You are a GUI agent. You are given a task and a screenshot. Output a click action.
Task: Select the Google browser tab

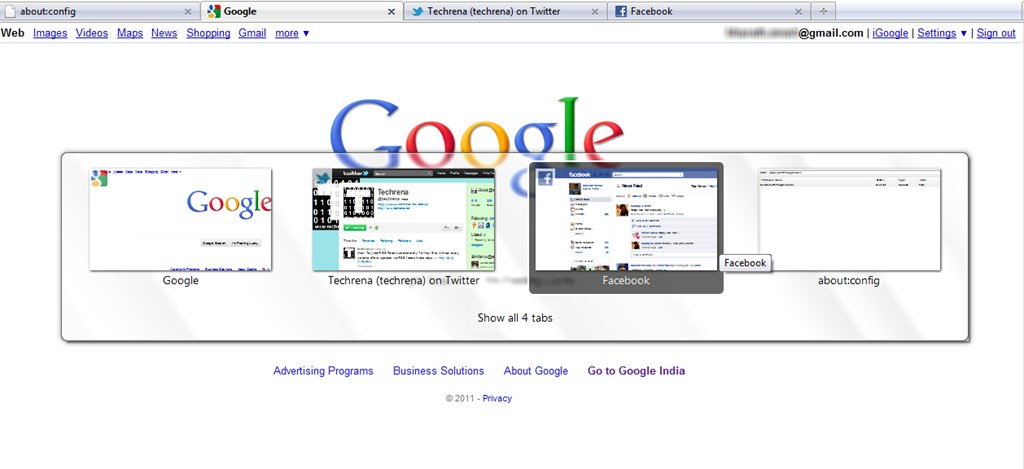[302, 11]
